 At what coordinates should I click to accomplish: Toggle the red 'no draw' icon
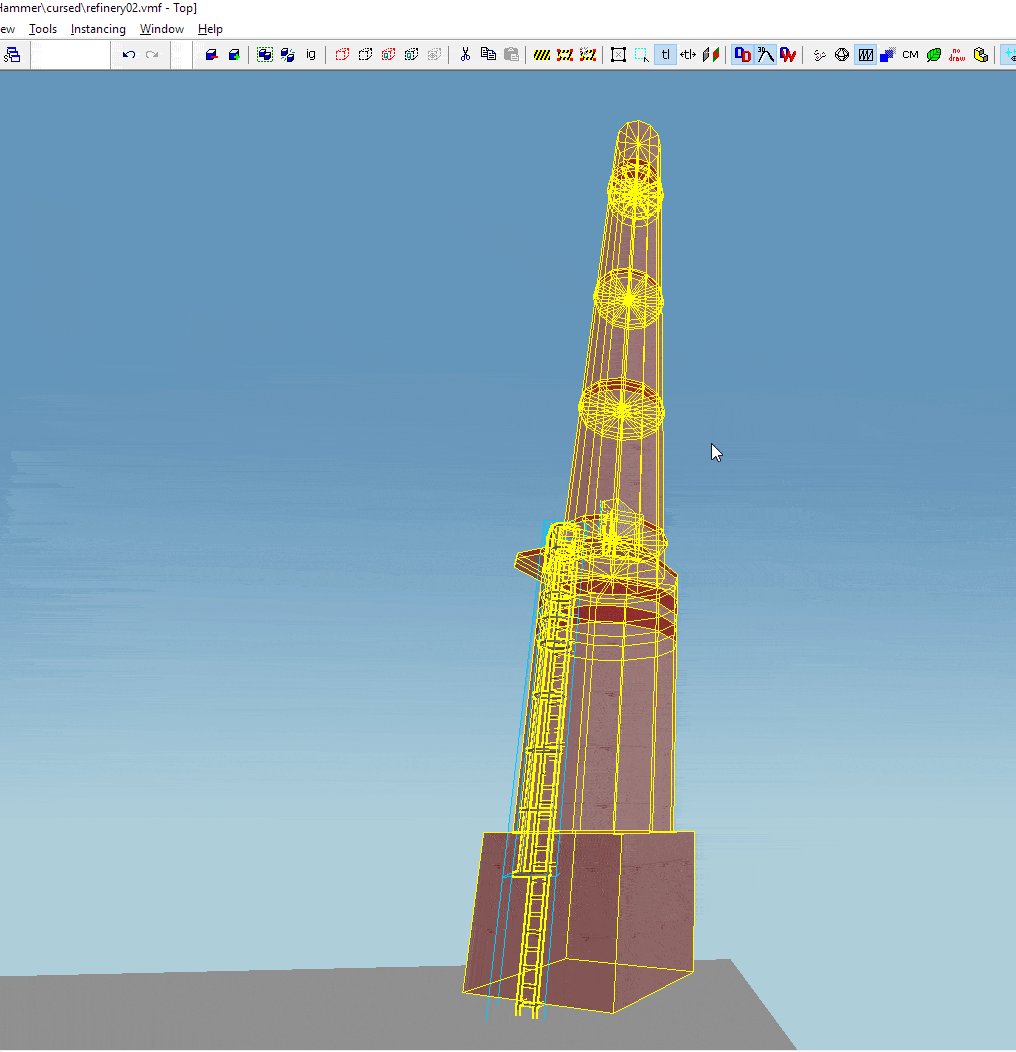pos(957,54)
